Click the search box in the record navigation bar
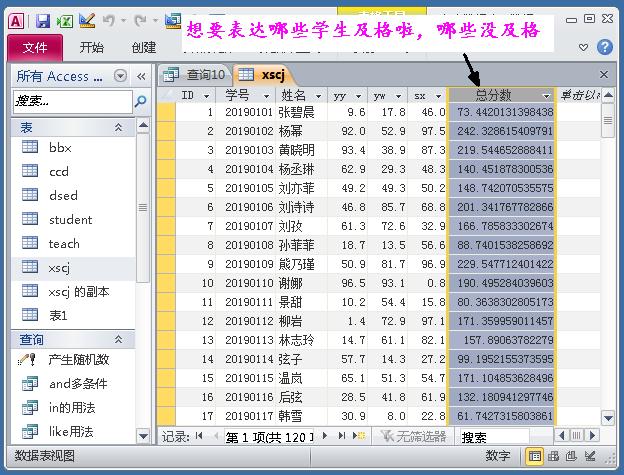The width and height of the screenshot is (624, 475). [x=494, y=437]
